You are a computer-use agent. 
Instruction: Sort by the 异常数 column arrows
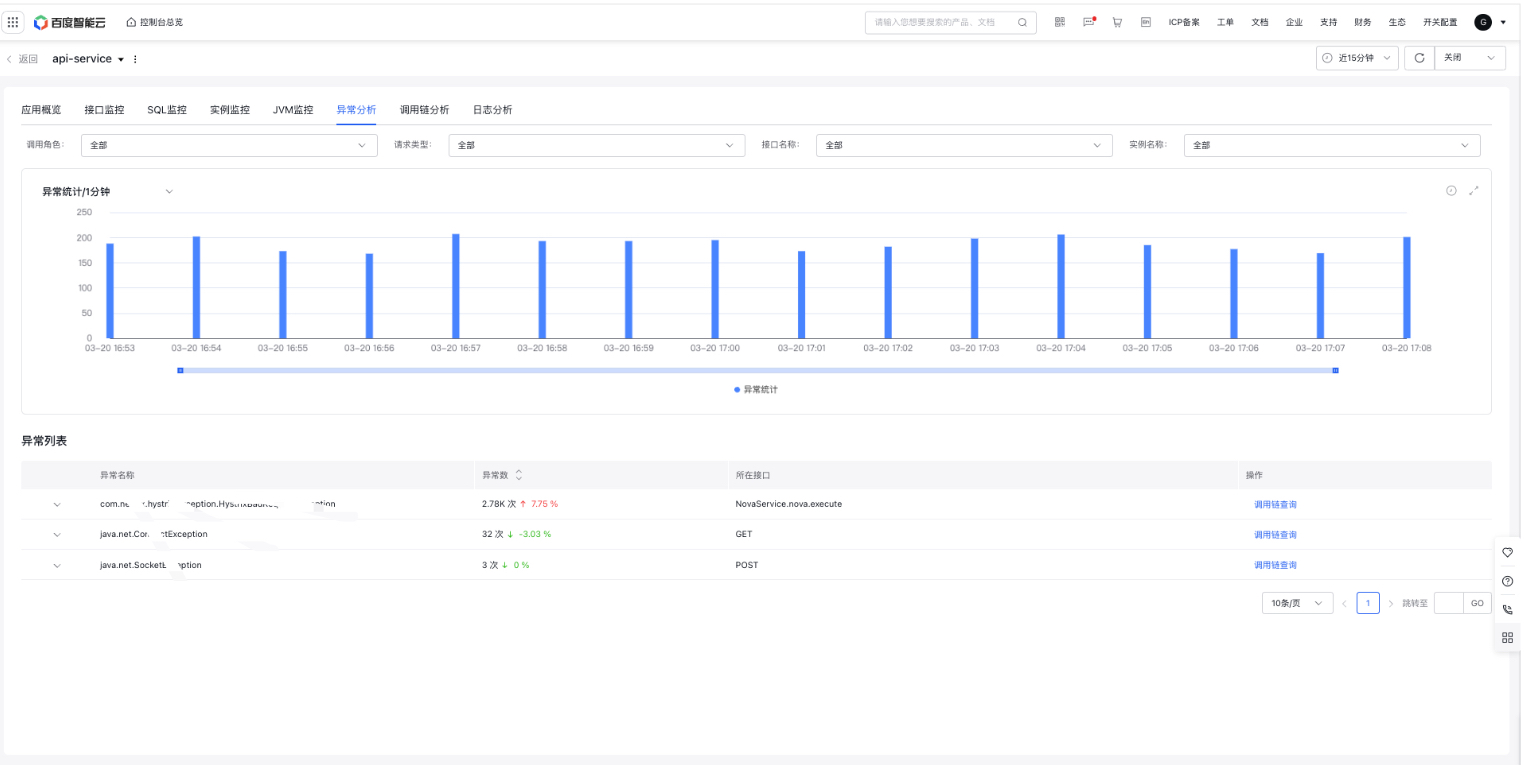(519, 475)
